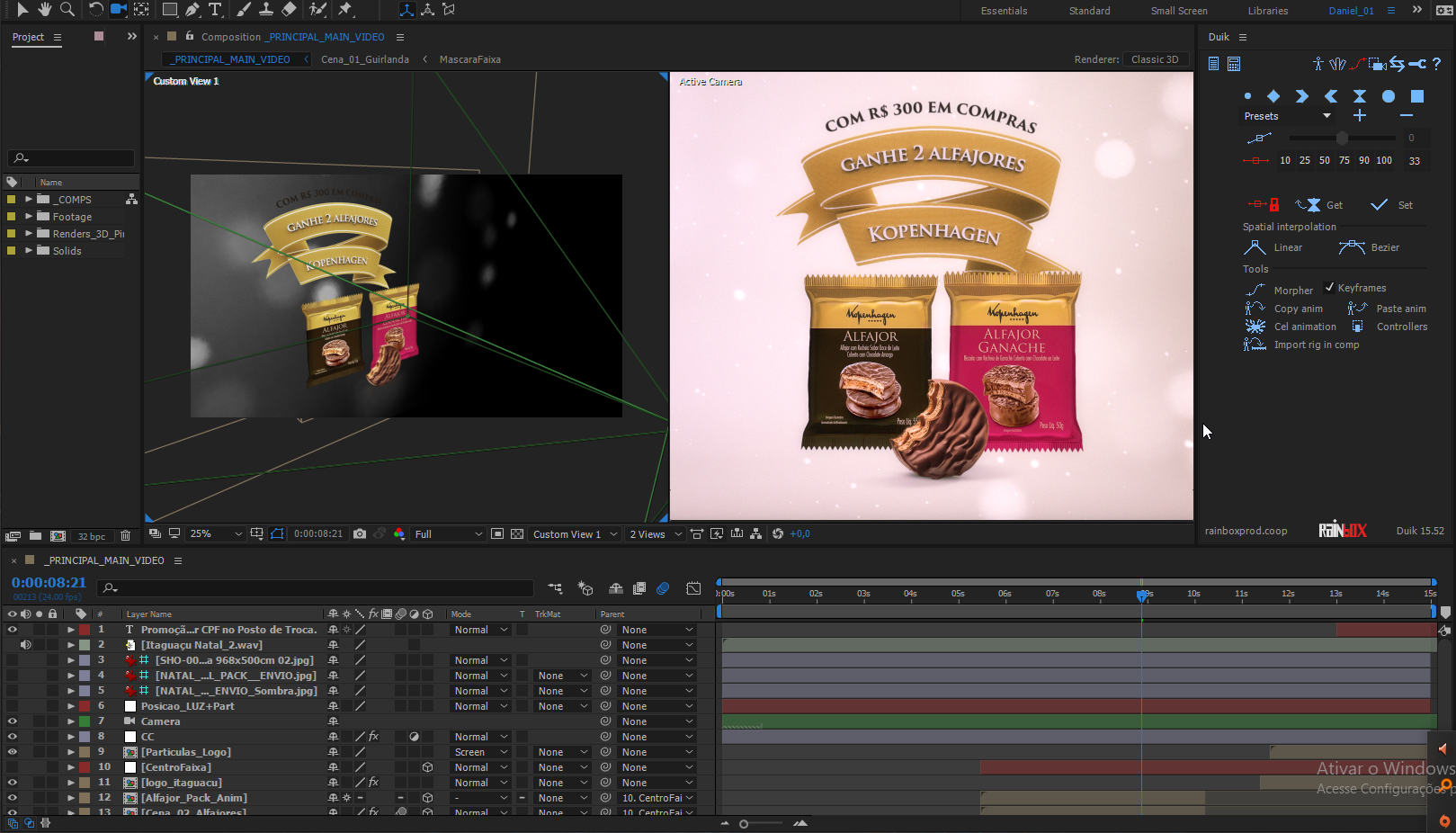Select the Zoom tool
The height and width of the screenshot is (833, 1456).
click(x=67, y=10)
